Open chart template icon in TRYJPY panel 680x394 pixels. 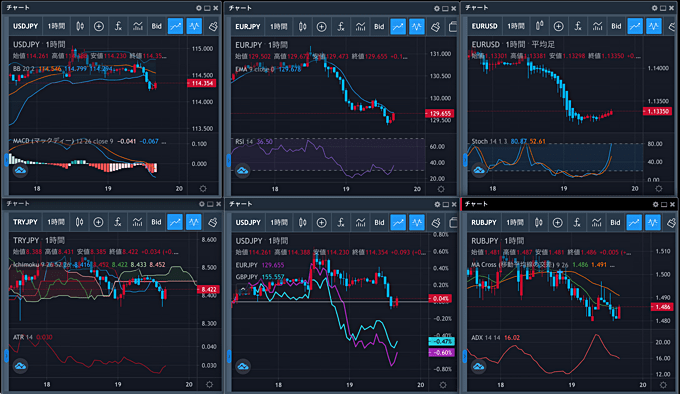coord(137,222)
